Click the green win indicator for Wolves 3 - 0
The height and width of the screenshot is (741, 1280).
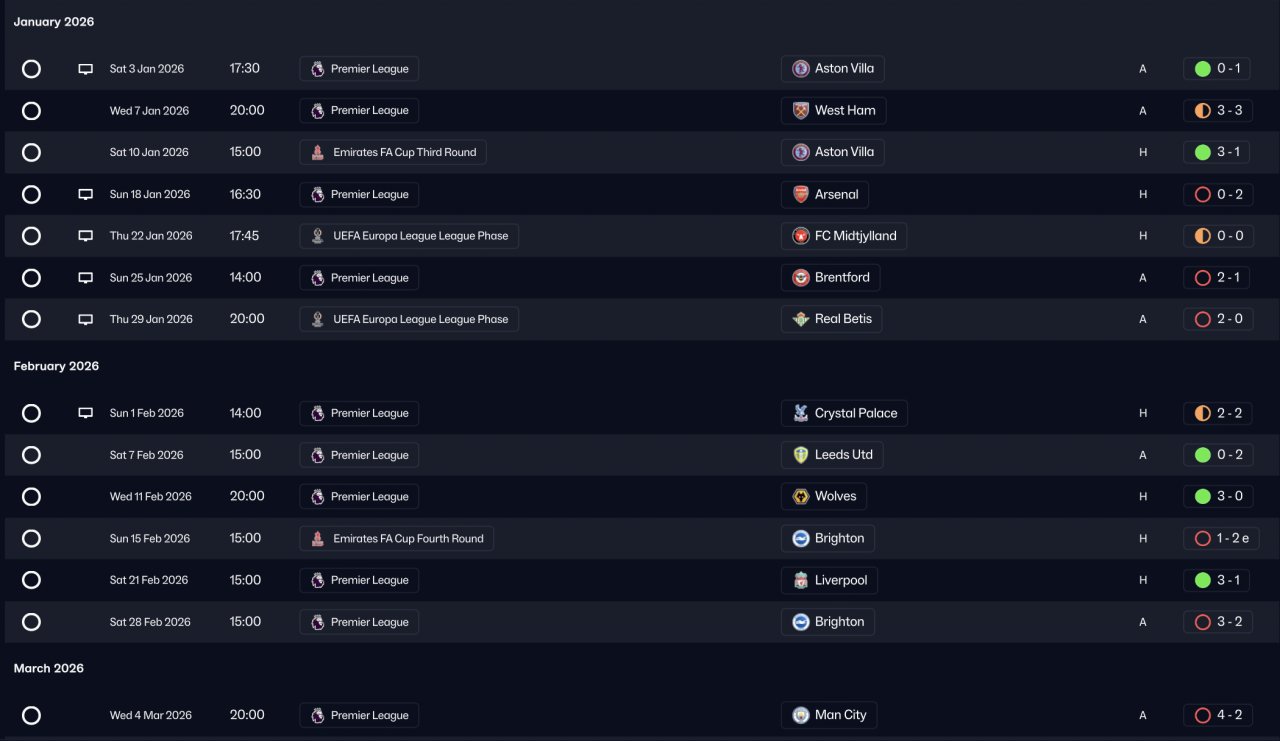tap(1202, 496)
